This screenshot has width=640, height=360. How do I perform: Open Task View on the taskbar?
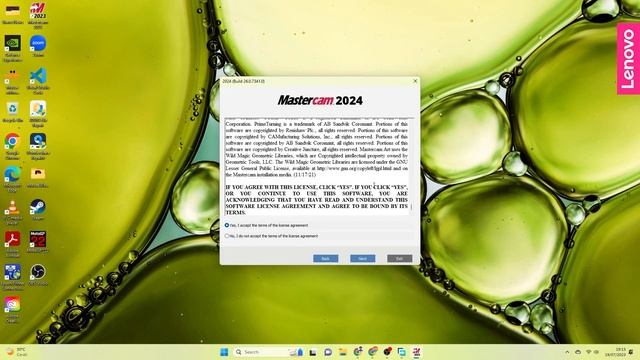point(313,352)
